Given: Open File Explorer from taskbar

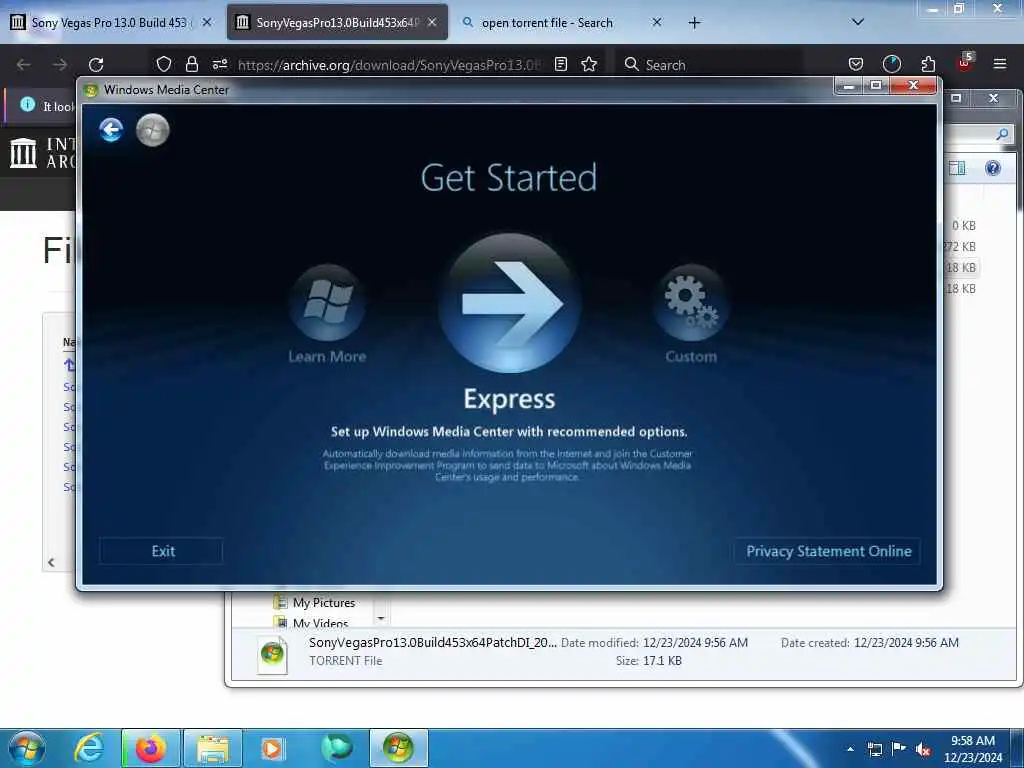Looking at the screenshot, I should (213, 748).
